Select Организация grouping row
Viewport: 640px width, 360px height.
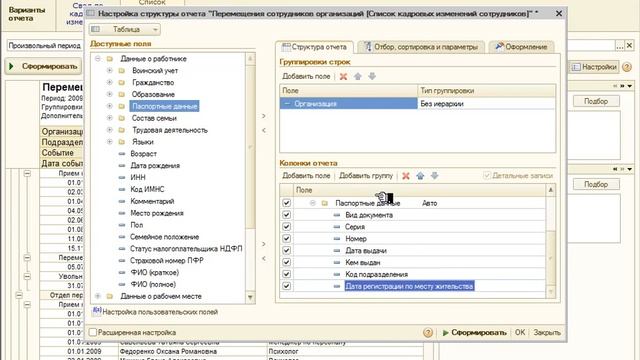(x=349, y=104)
